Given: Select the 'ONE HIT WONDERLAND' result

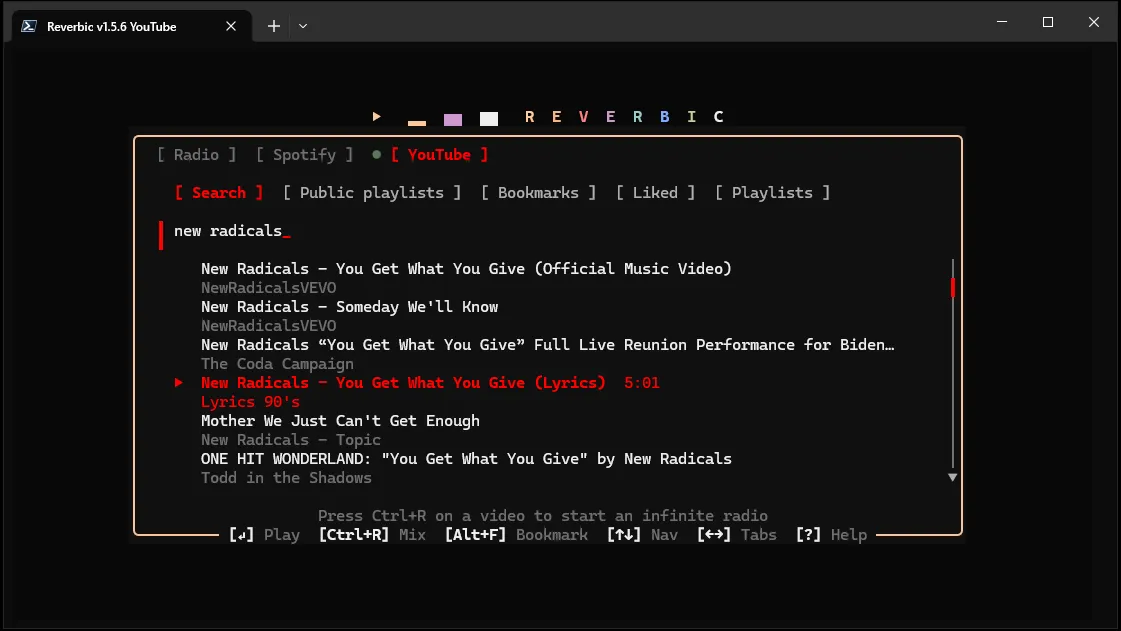Looking at the screenshot, I should pyautogui.click(x=466, y=459).
